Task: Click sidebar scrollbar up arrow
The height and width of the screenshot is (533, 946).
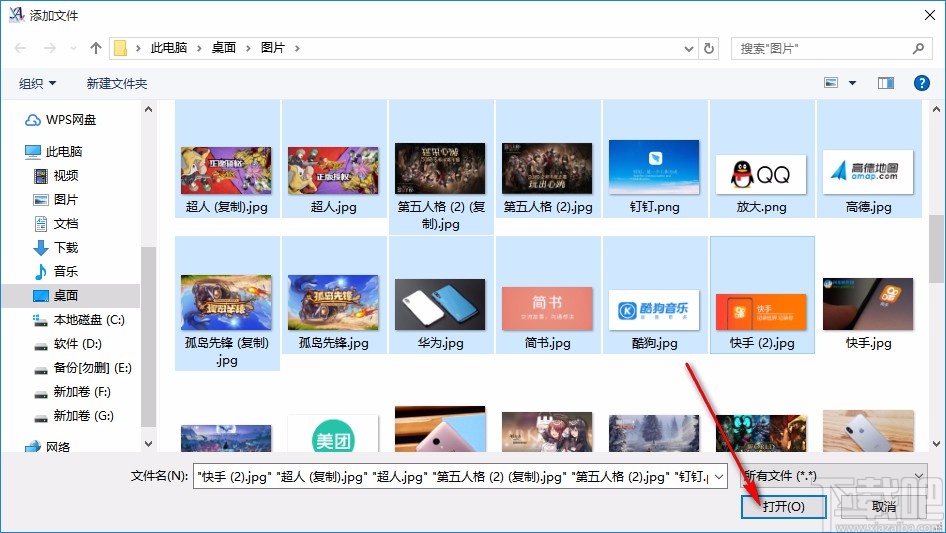Action: [148, 110]
